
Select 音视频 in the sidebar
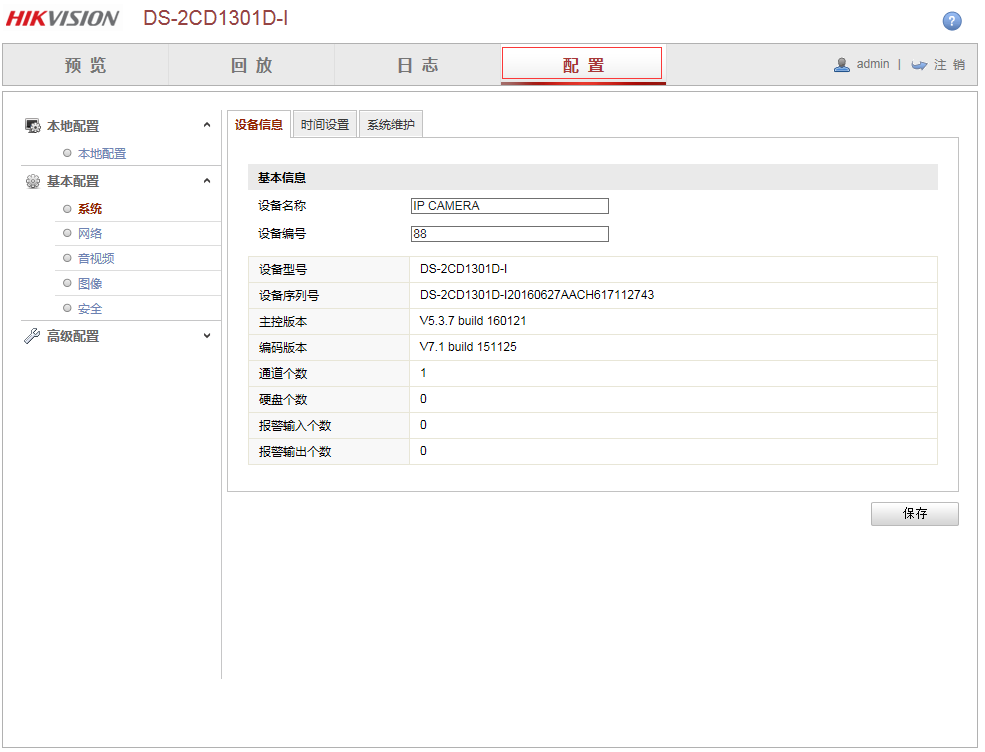(x=96, y=259)
